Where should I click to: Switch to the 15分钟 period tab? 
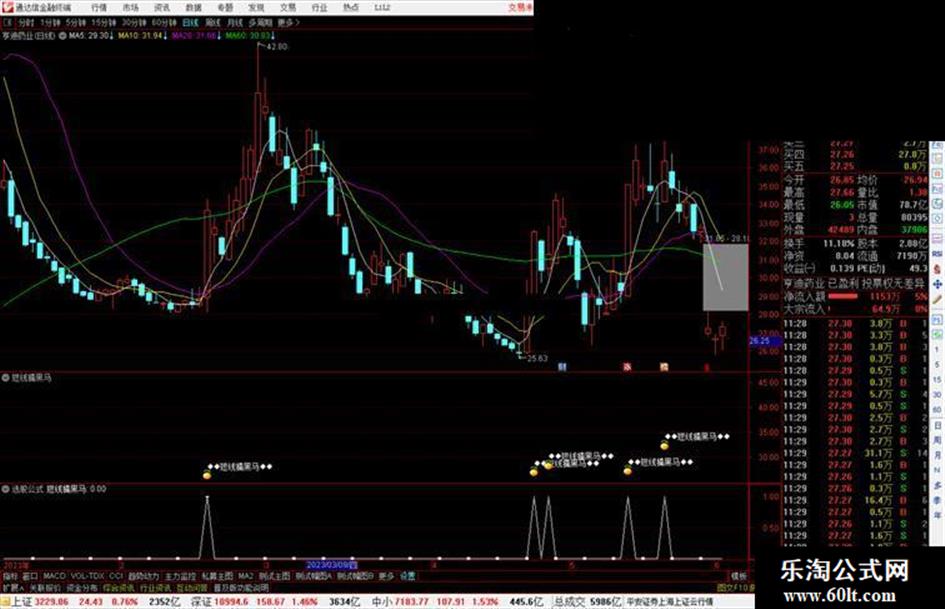[x=104, y=22]
